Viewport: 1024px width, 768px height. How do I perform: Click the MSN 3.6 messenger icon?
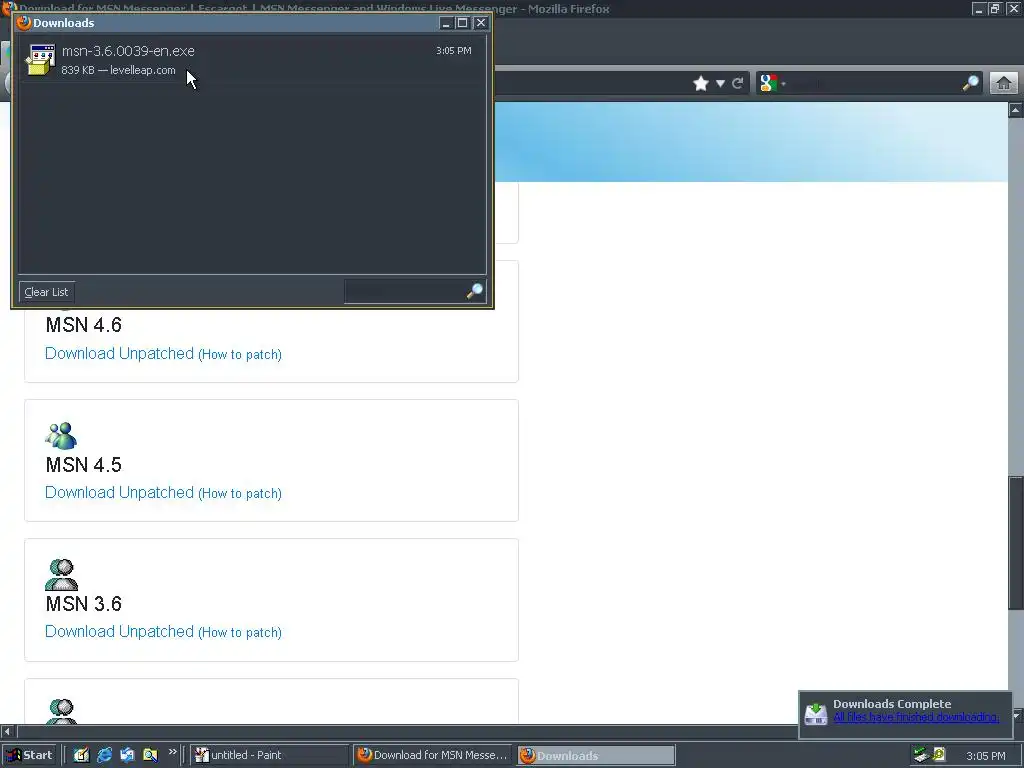(x=61, y=575)
